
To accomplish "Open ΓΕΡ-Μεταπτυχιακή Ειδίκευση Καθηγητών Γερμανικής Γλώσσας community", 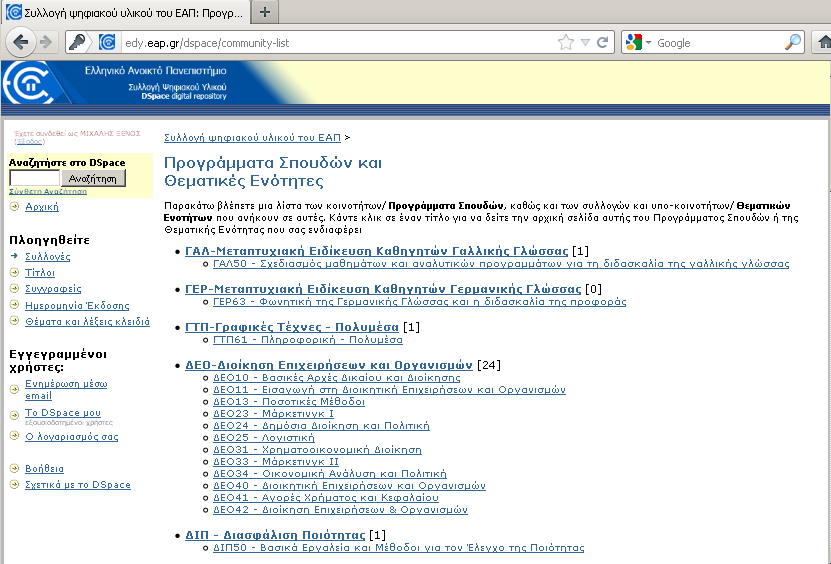I will tap(383, 289).
